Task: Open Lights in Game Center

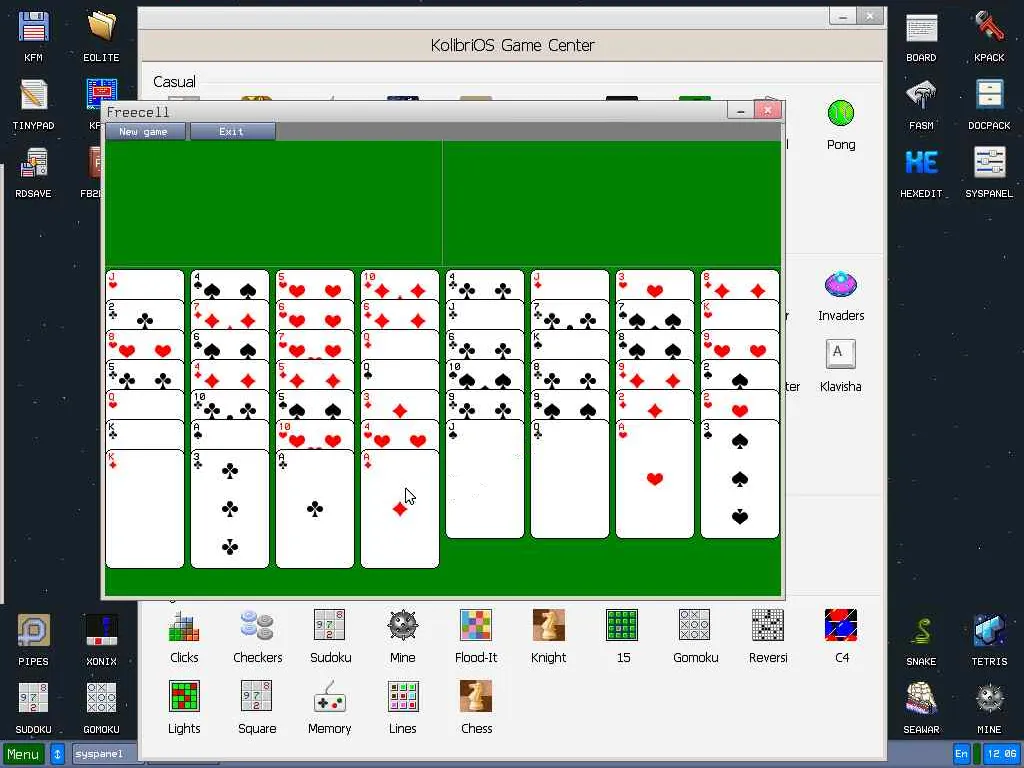Action: 184,708
